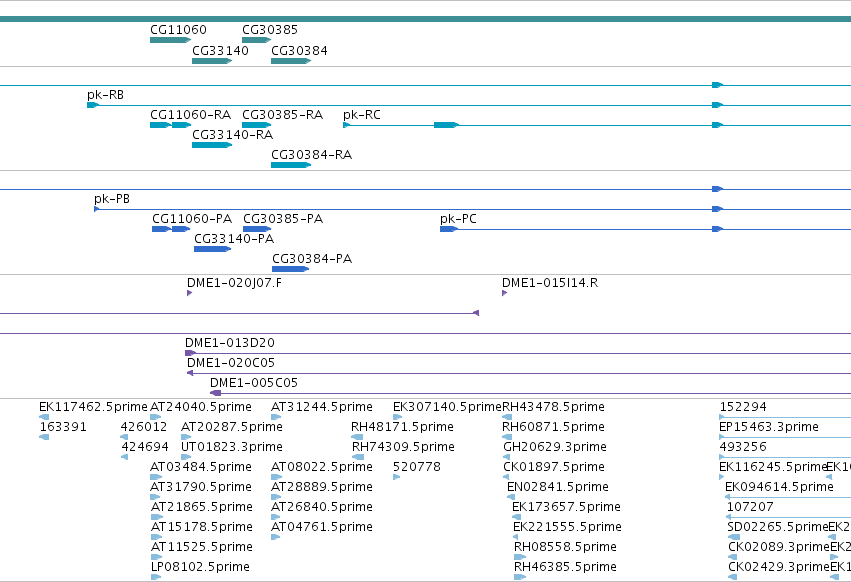Click the AT20287.5prime EST
The width and height of the screenshot is (851, 582).
186,438
